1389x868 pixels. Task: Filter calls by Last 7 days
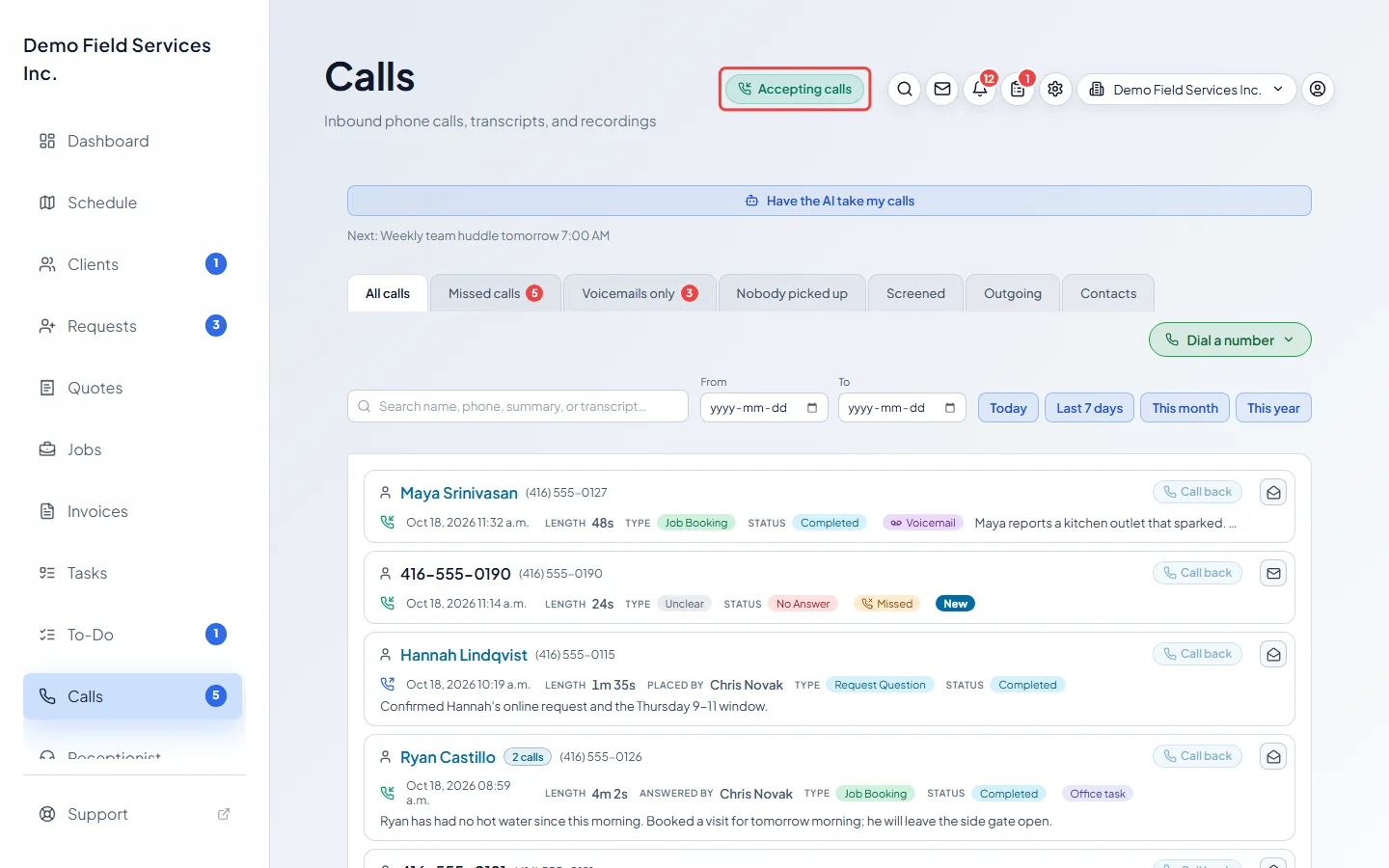pos(1089,408)
